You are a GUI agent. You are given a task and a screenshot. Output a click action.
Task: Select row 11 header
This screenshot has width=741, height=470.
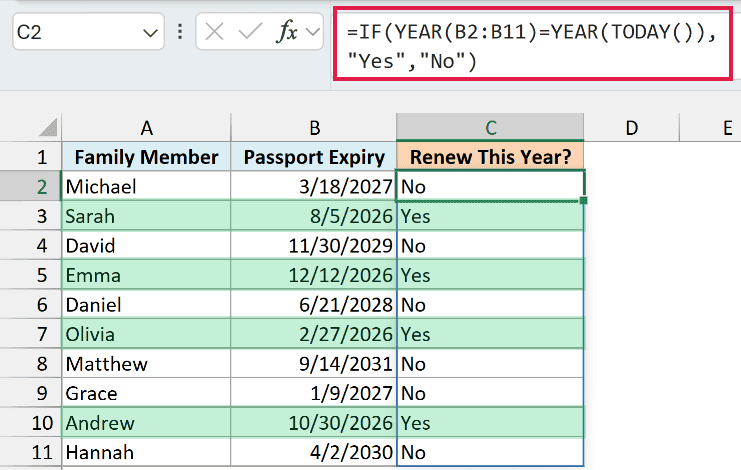31,452
